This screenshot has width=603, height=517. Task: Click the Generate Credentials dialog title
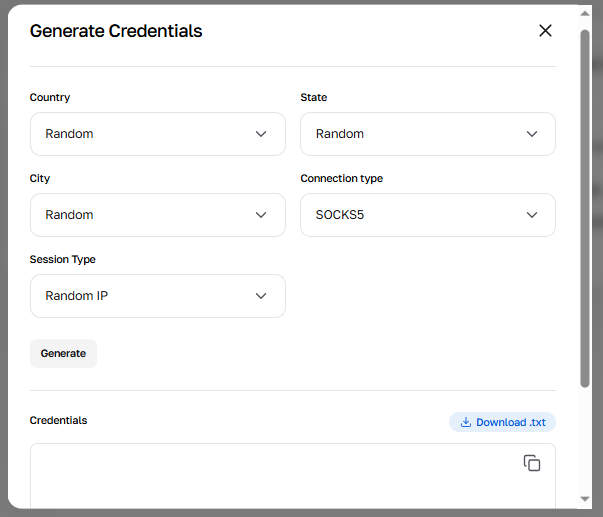pyautogui.click(x=116, y=31)
